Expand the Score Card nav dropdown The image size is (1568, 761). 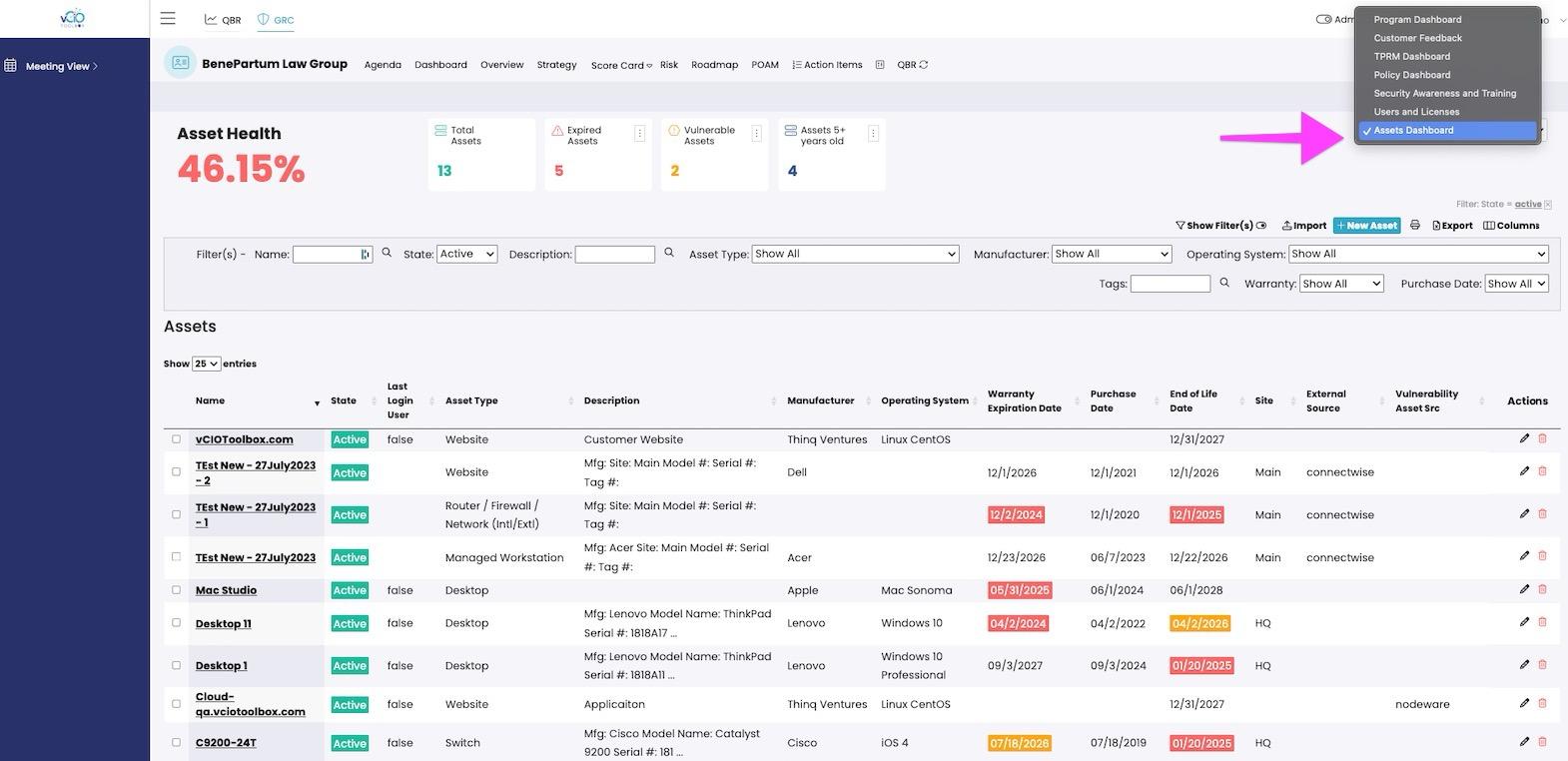[x=621, y=65]
